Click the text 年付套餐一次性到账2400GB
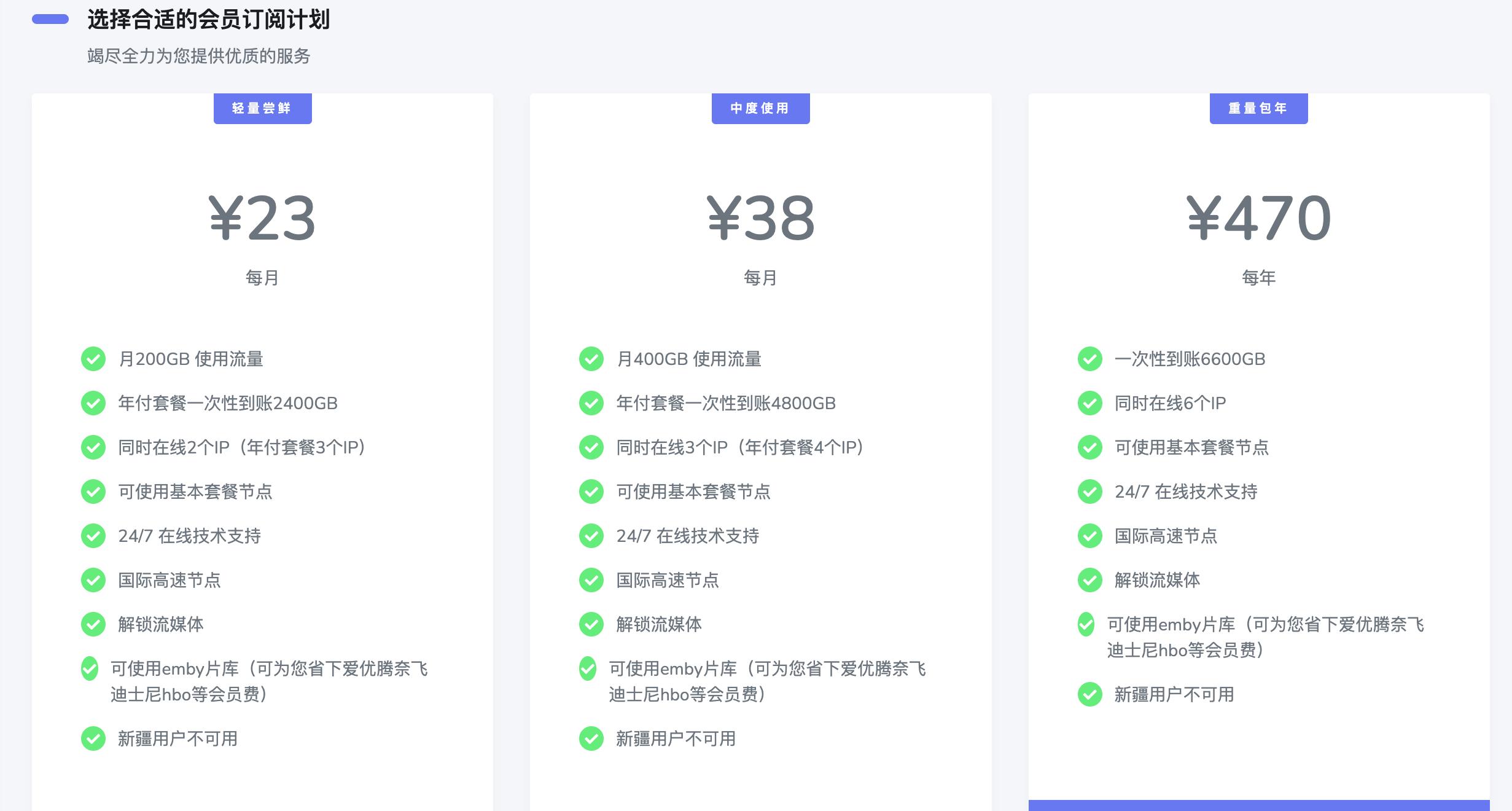Screen dimensions: 1512x811 point(228,403)
